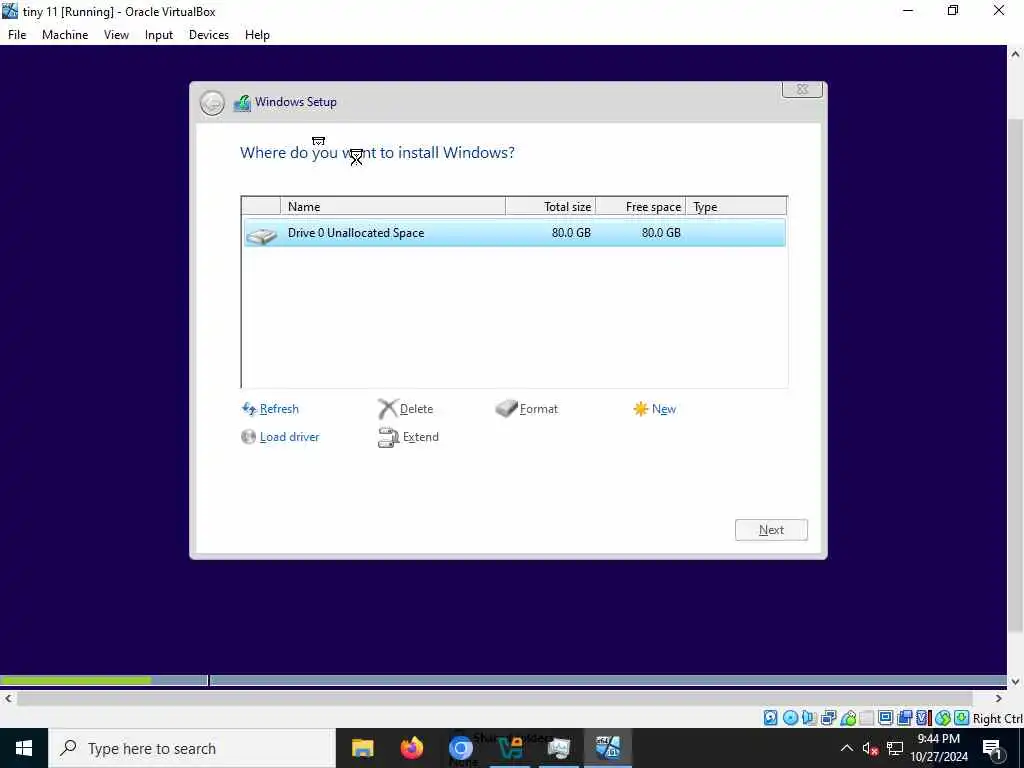
Task: Click the Right Ctrl host key label
Action: click(x=998, y=718)
